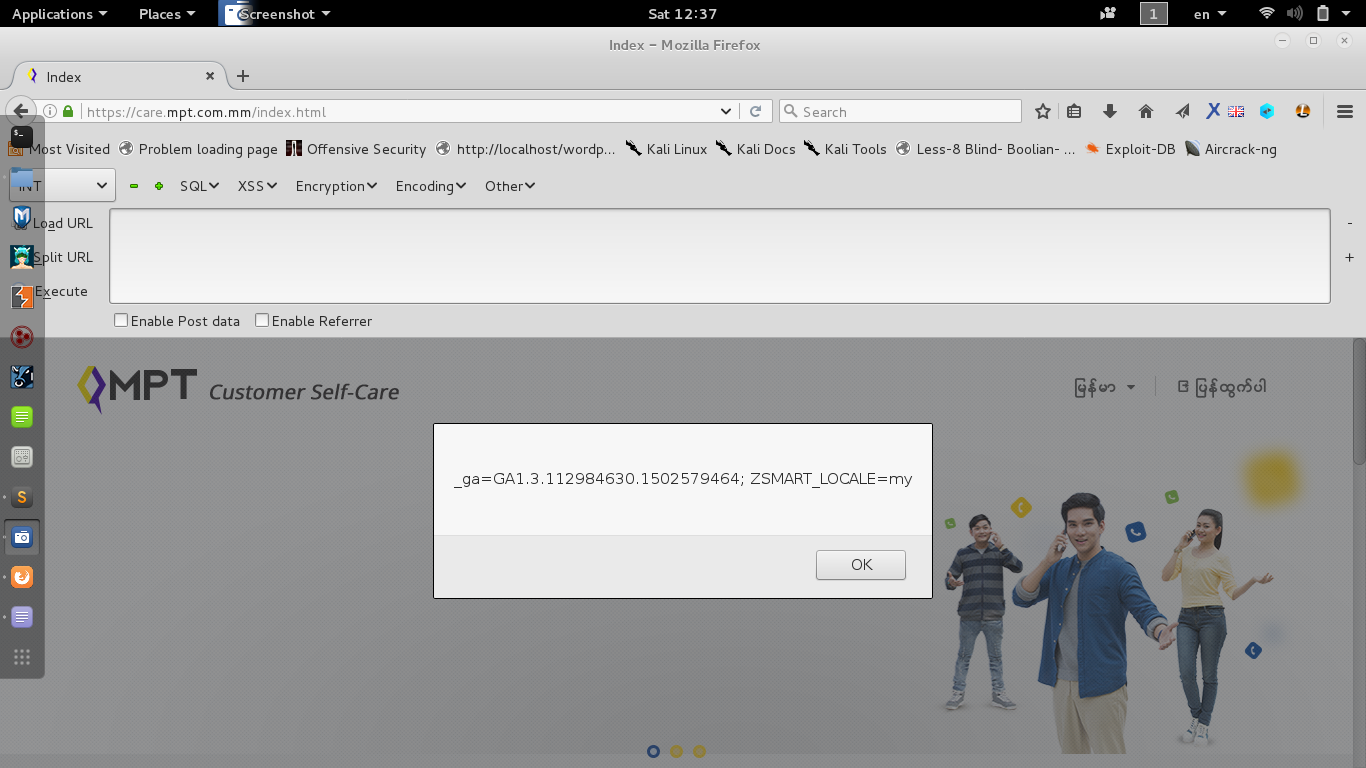Viewport: 1366px width, 768px height.
Task: Open the Aircrack-ng bookmark
Action: pos(1230,149)
